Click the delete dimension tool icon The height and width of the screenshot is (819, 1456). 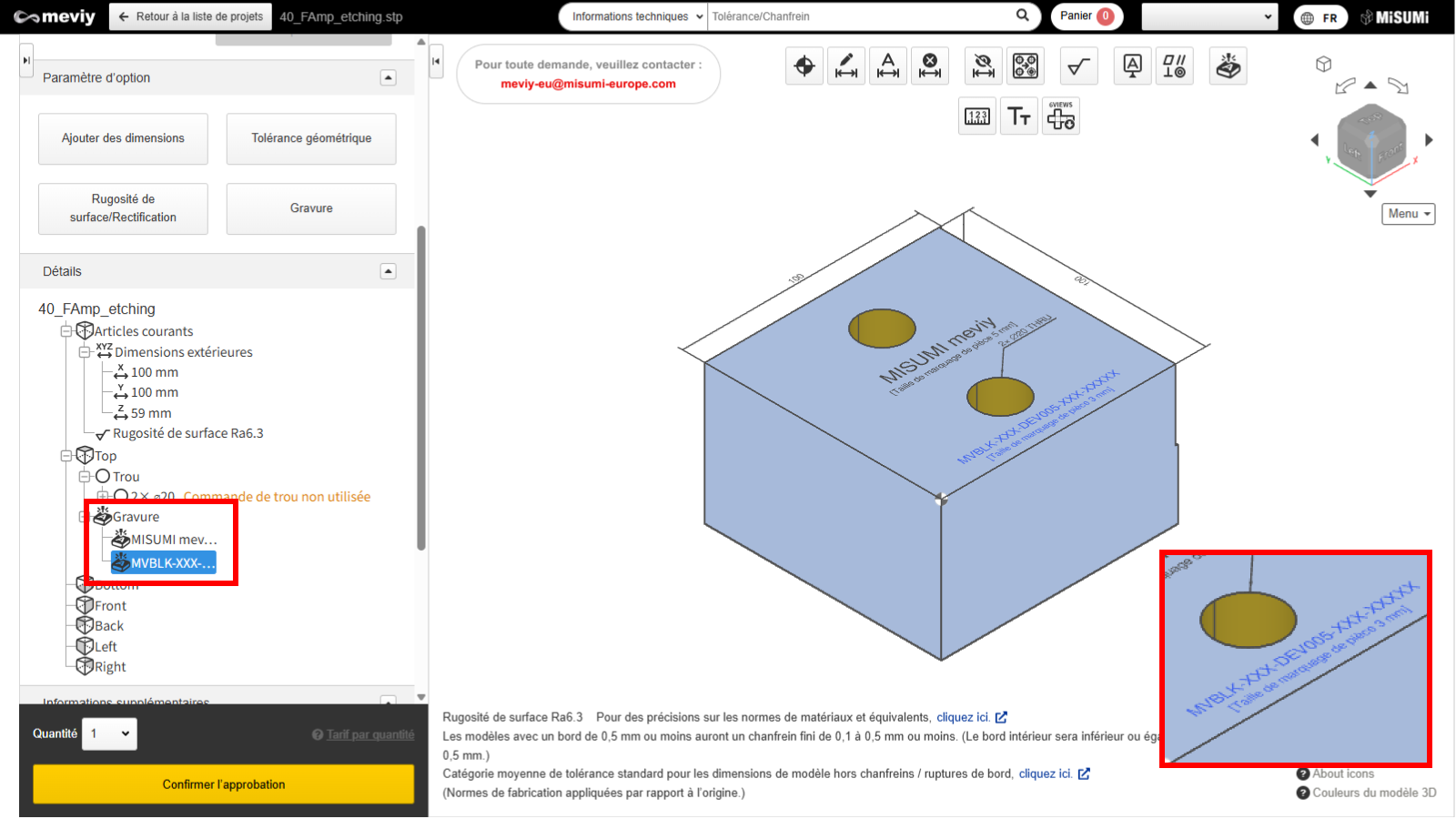pyautogui.click(x=930, y=66)
